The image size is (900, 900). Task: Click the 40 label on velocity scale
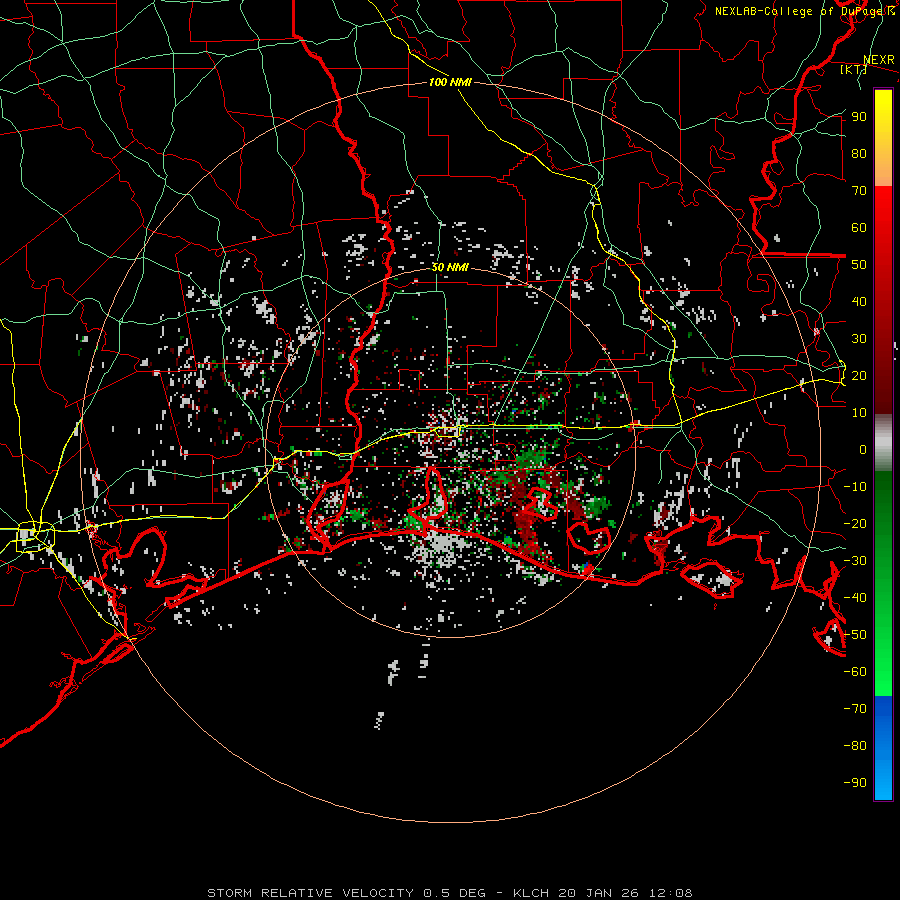coord(859,302)
